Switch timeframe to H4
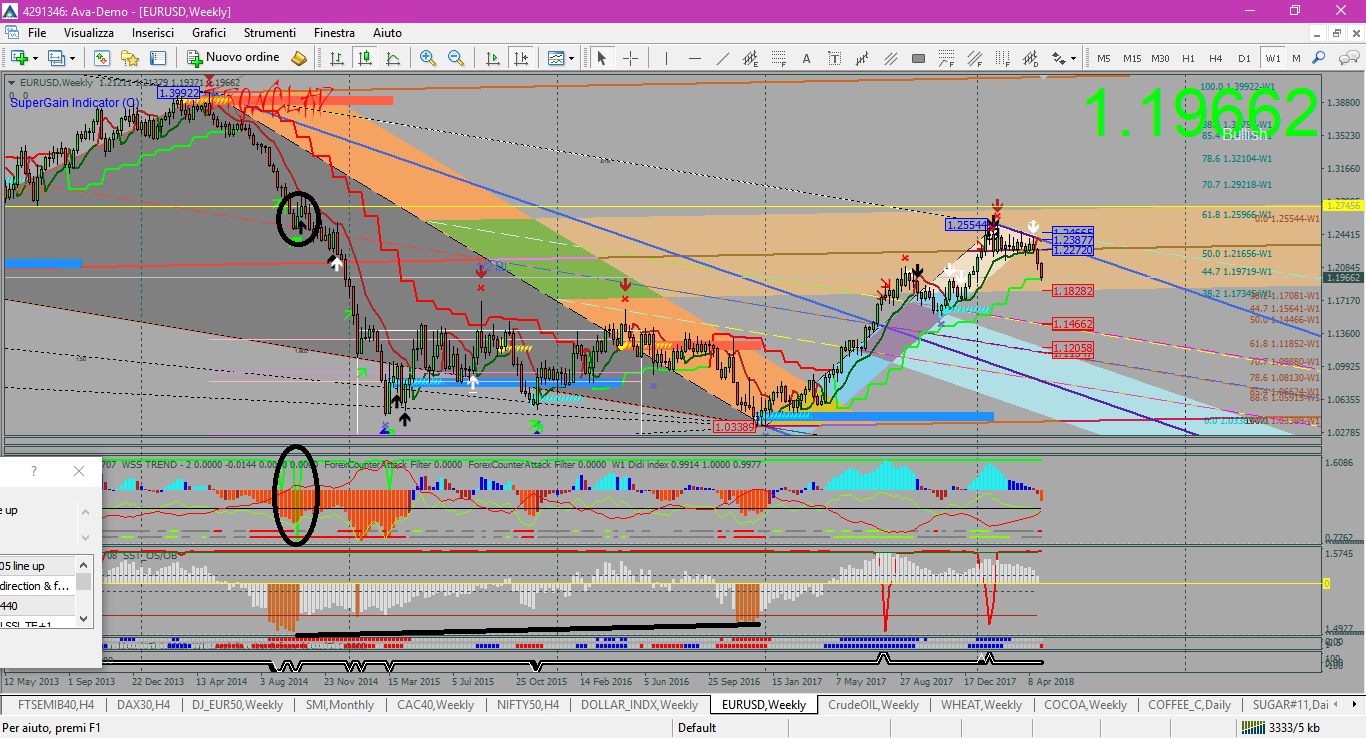 point(1216,58)
